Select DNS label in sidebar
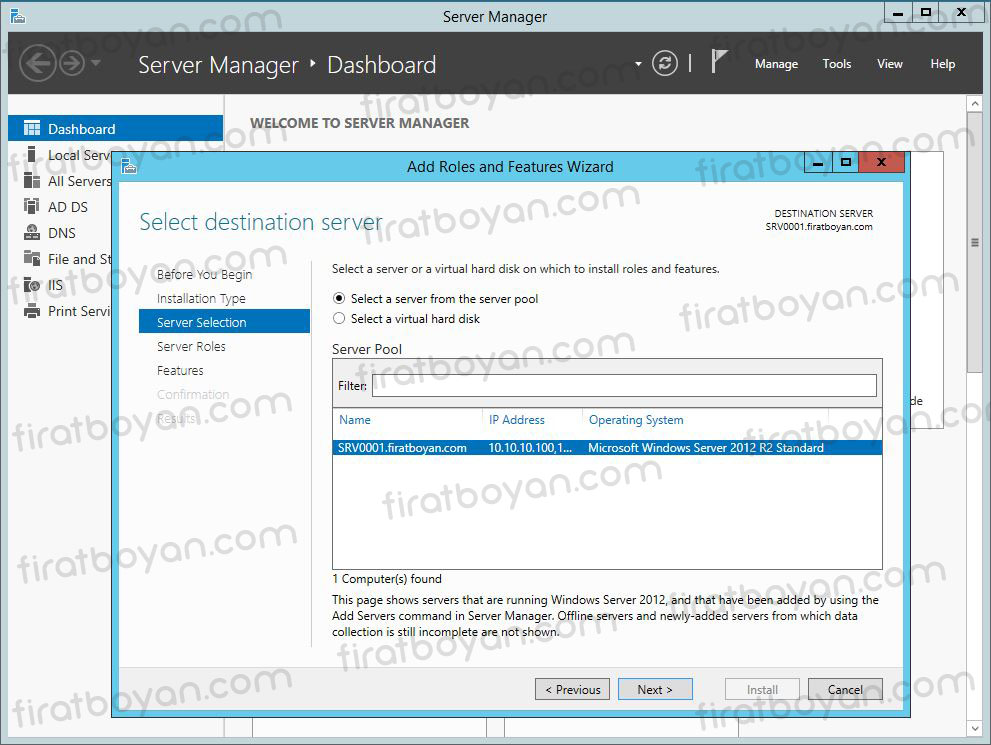The image size is (991, 745). [x=61, y=233]
